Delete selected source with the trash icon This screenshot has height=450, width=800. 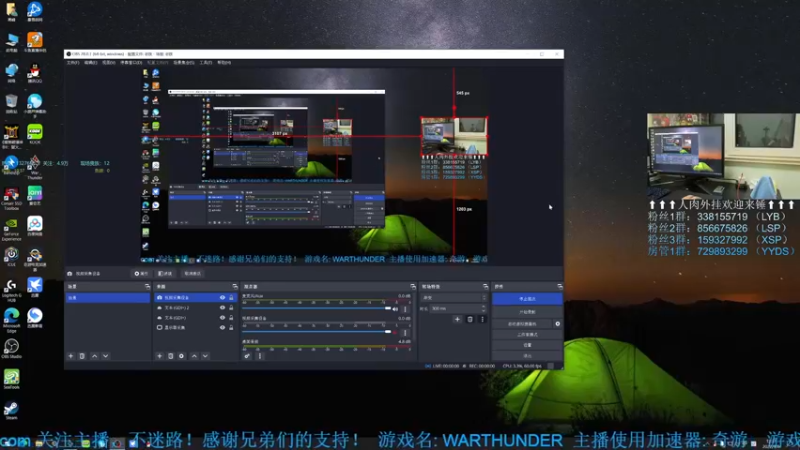click(x=170, y=356)
